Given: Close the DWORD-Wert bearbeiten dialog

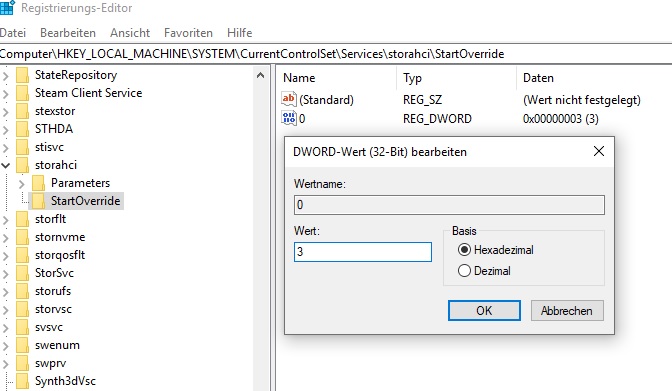Looking at the screenshot, I should tap(599, 151).
